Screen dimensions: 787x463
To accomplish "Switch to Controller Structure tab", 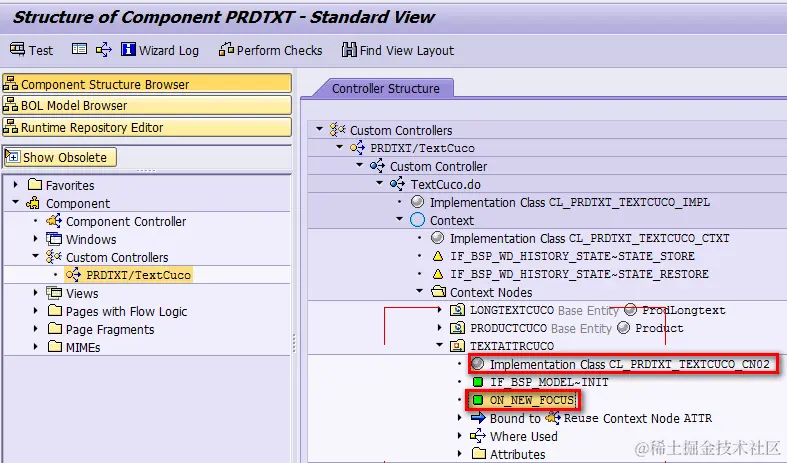I will [385, 88].
